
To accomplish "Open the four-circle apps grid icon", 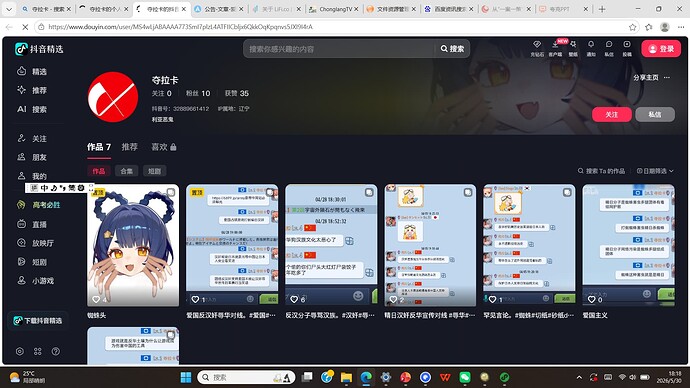I will (x=38, y=351).
